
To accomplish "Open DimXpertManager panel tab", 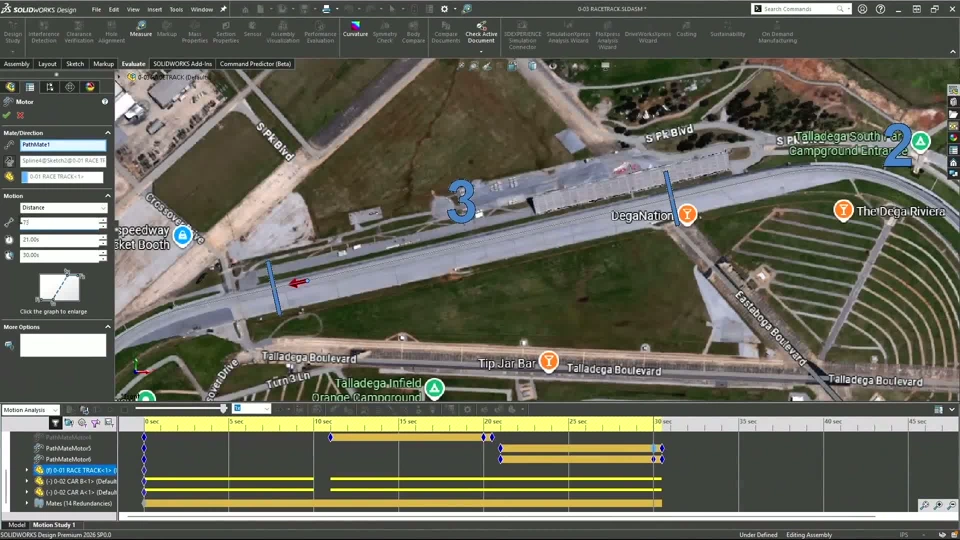I will pos(70,87).
